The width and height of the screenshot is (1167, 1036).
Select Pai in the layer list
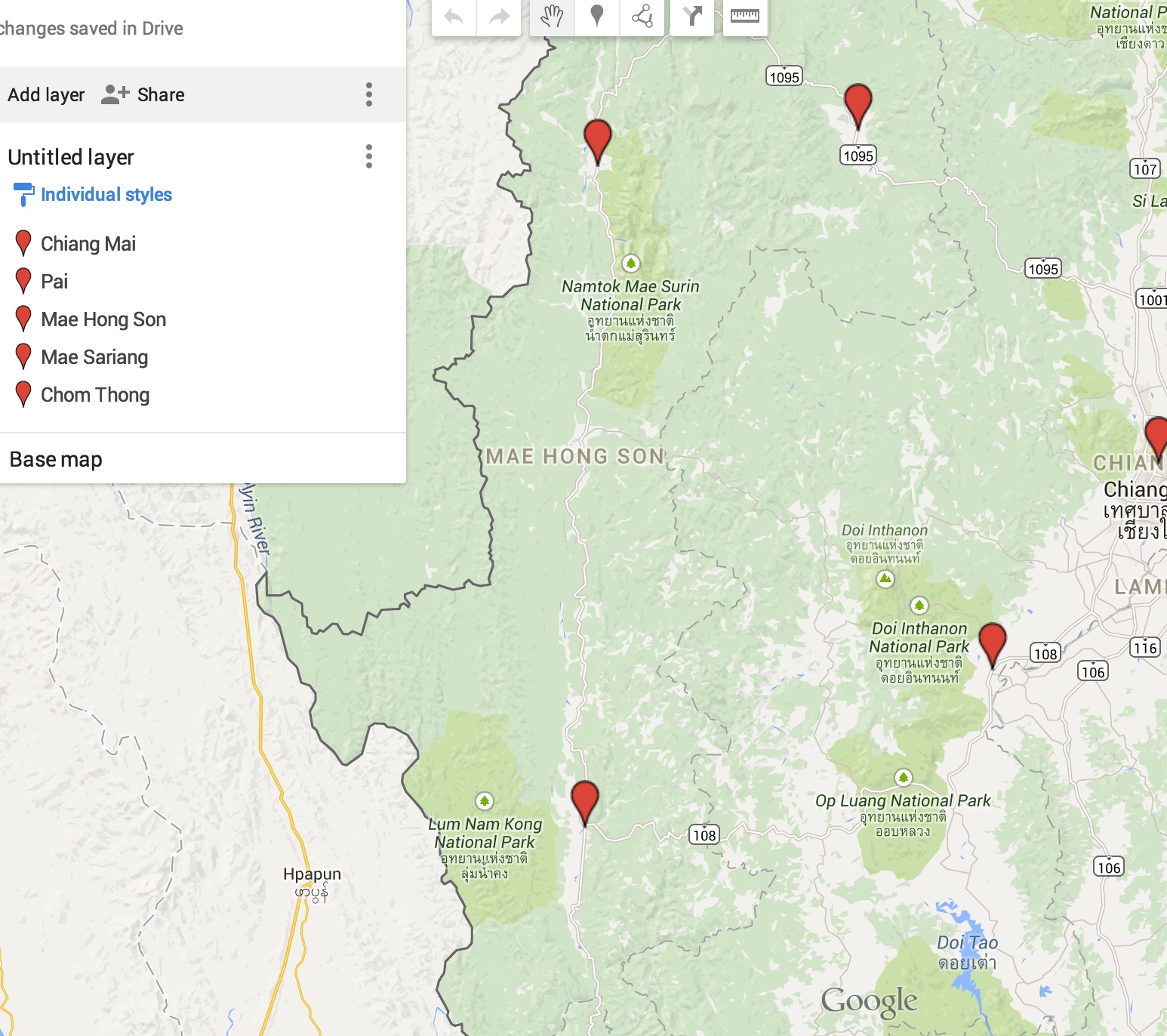[x=54, y=282]
